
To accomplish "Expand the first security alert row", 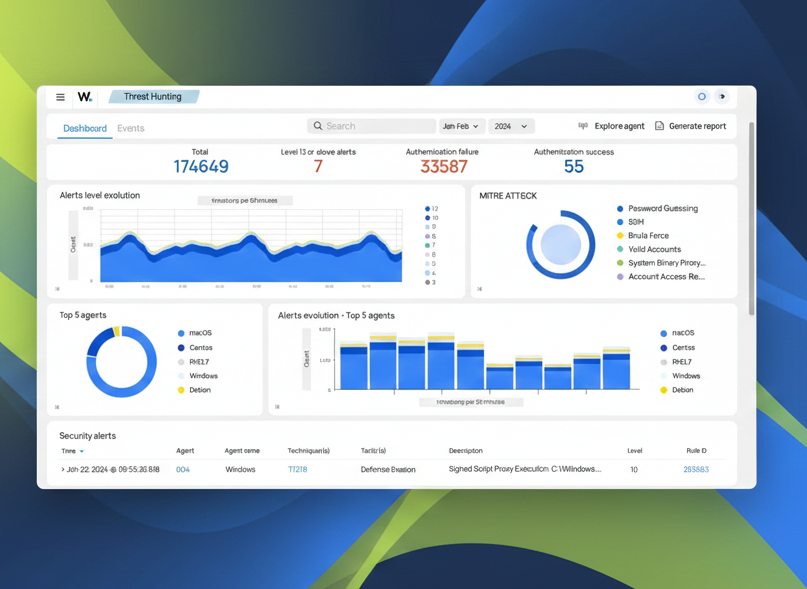I will 62,469.
